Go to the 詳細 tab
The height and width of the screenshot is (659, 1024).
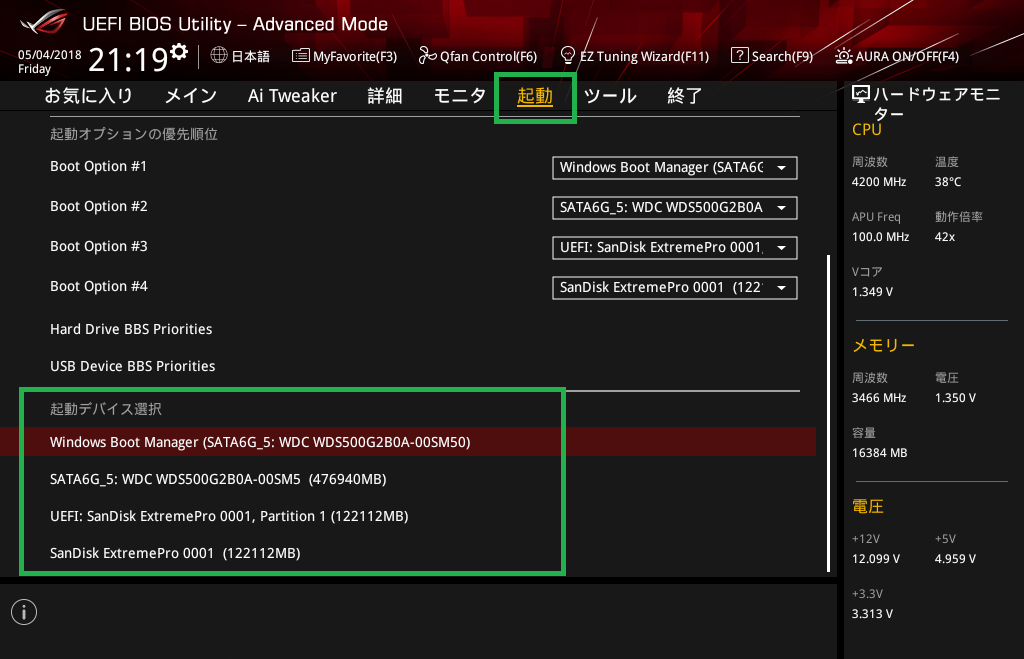pos(385,96)
